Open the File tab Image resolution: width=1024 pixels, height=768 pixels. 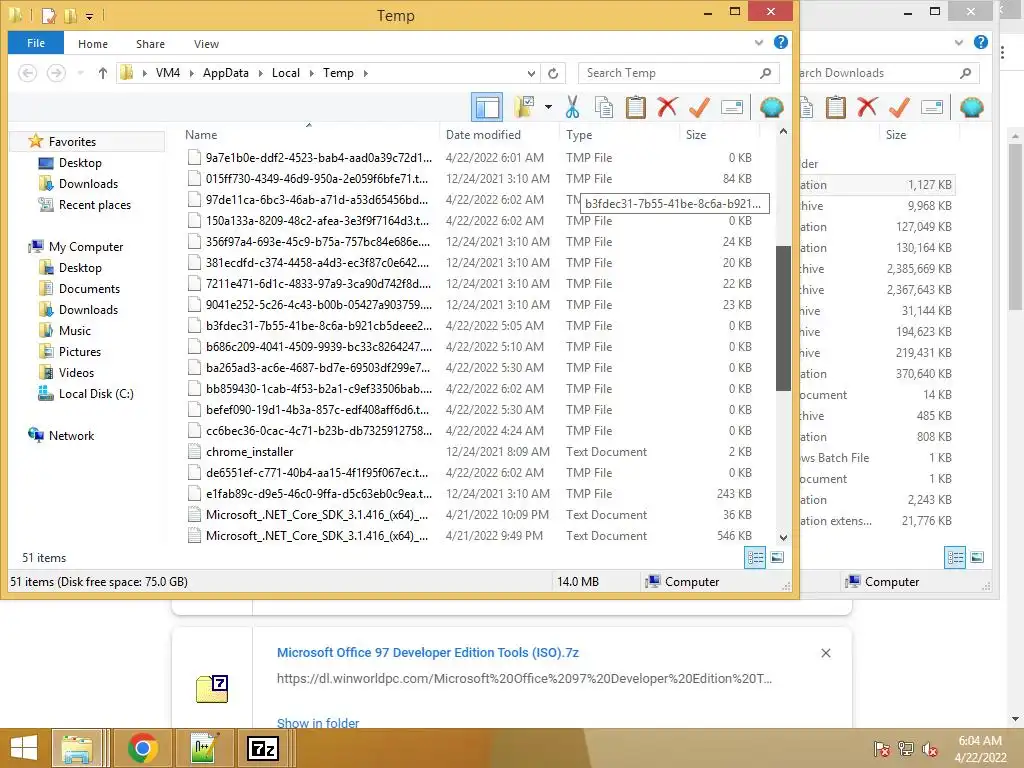click(x=36, y=43)
